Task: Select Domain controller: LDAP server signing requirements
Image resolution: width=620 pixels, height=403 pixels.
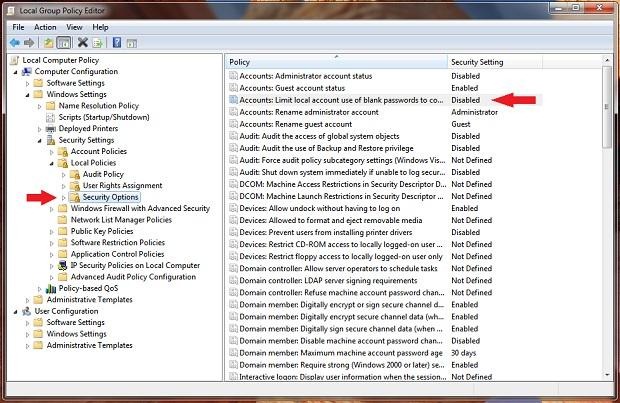Action: tap(328, 281)
